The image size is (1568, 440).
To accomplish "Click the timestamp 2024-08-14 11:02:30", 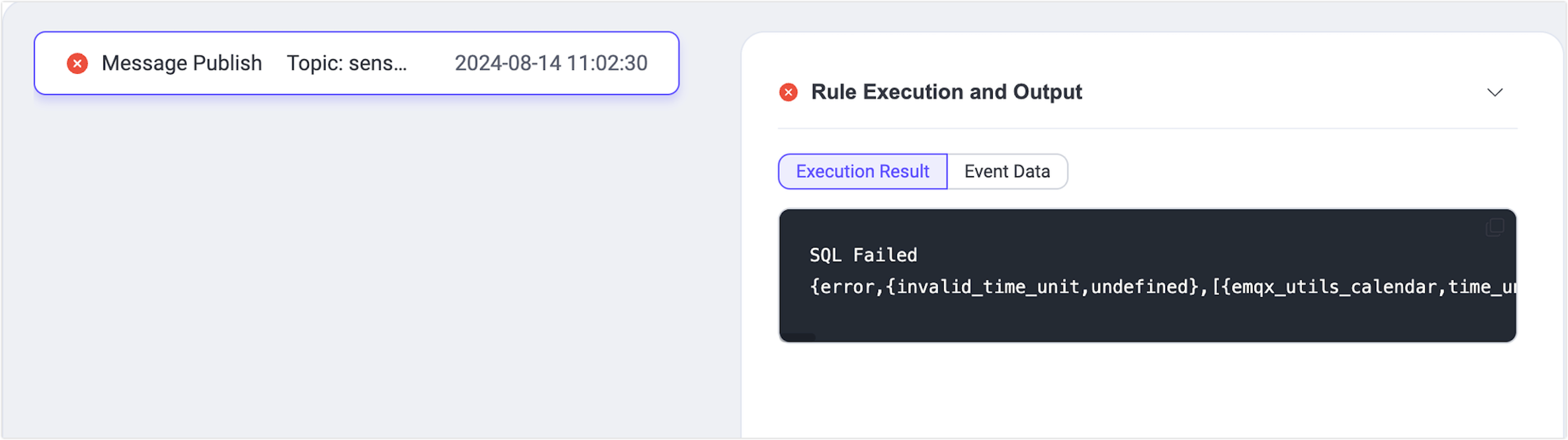I will pyautogui.click(x=552, y=62).
